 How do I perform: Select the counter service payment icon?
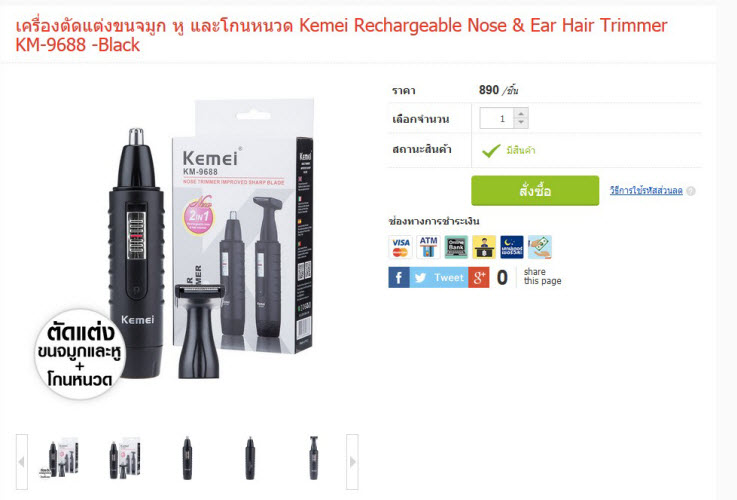pyautogui.click(x=512, y=247)
